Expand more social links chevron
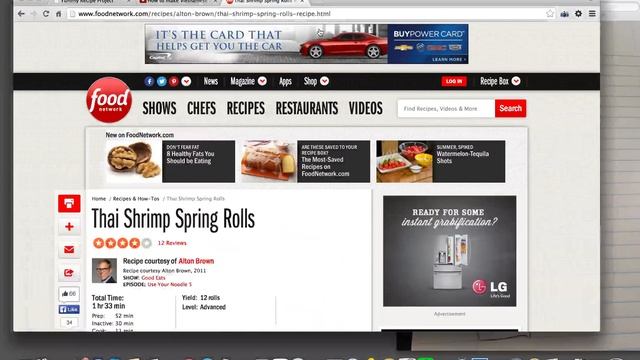The image size is (640, 360). (x=186, y=81)
